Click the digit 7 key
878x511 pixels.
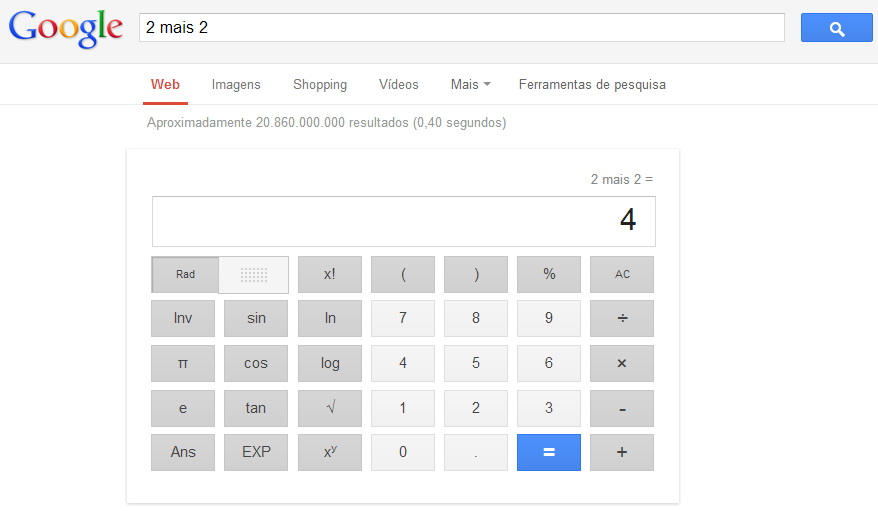coord(403,318)
